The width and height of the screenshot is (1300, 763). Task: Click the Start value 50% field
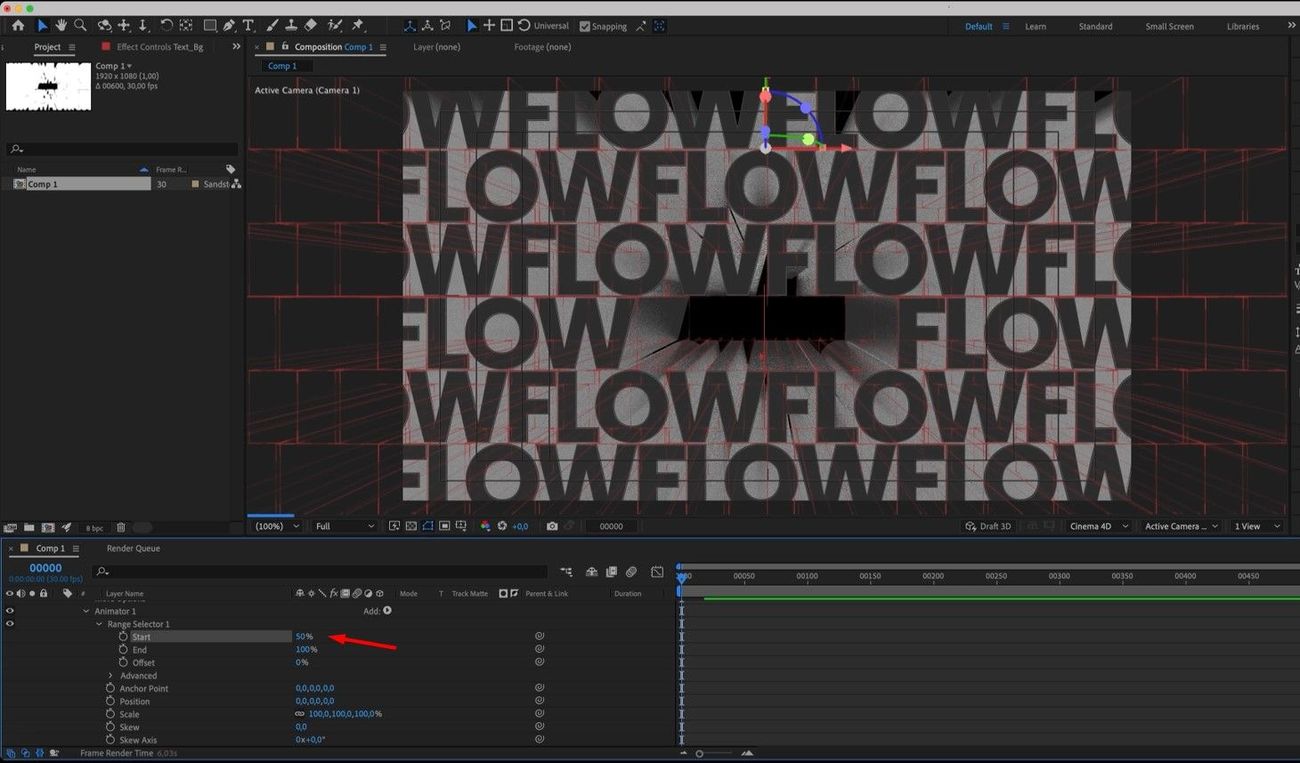point(303,637)
